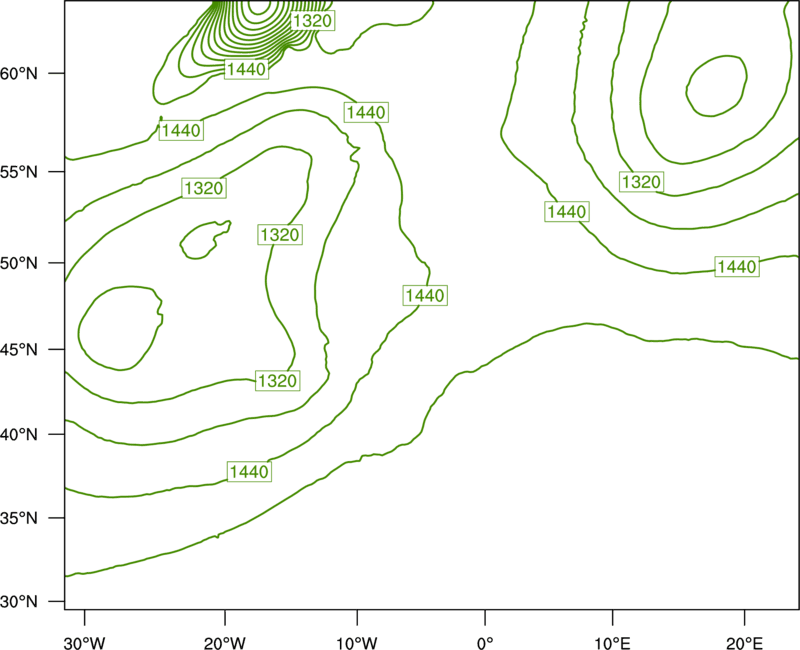Click the small closed contour near 59°N 18°E
Viewport: 800px width, 650px height.
(x=717, y=86)
